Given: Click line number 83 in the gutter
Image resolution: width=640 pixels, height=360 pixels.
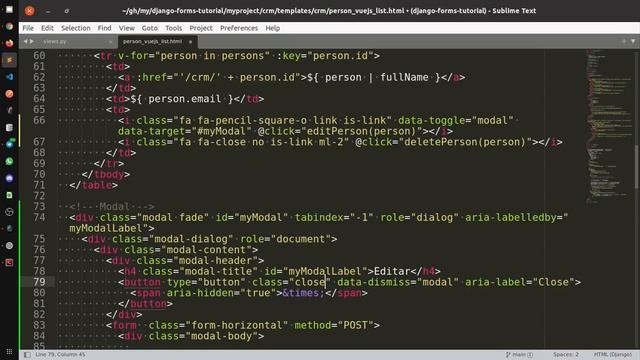Looking at the screenshot, I should point(39,325).
